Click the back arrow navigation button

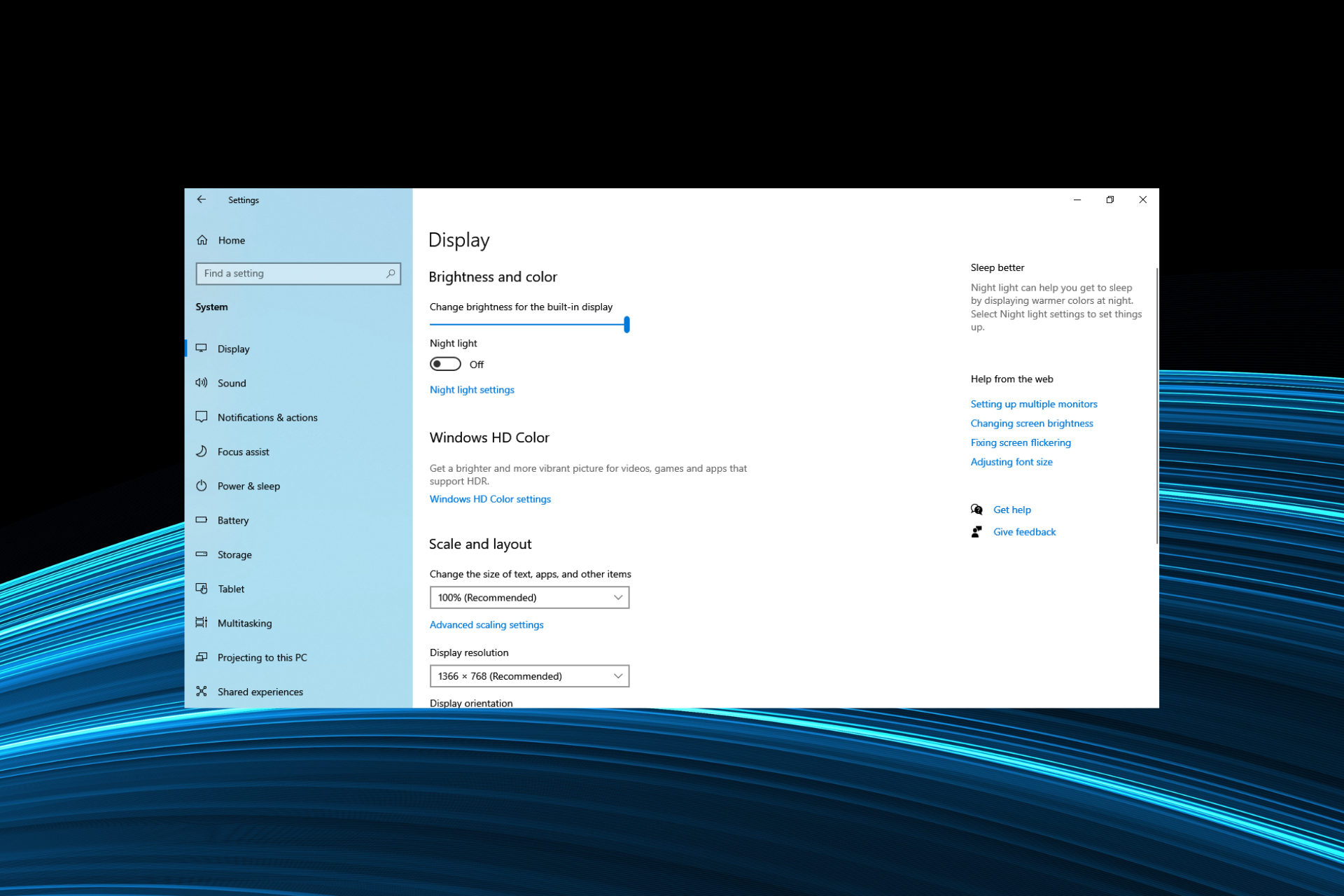[x=201, y=200]
